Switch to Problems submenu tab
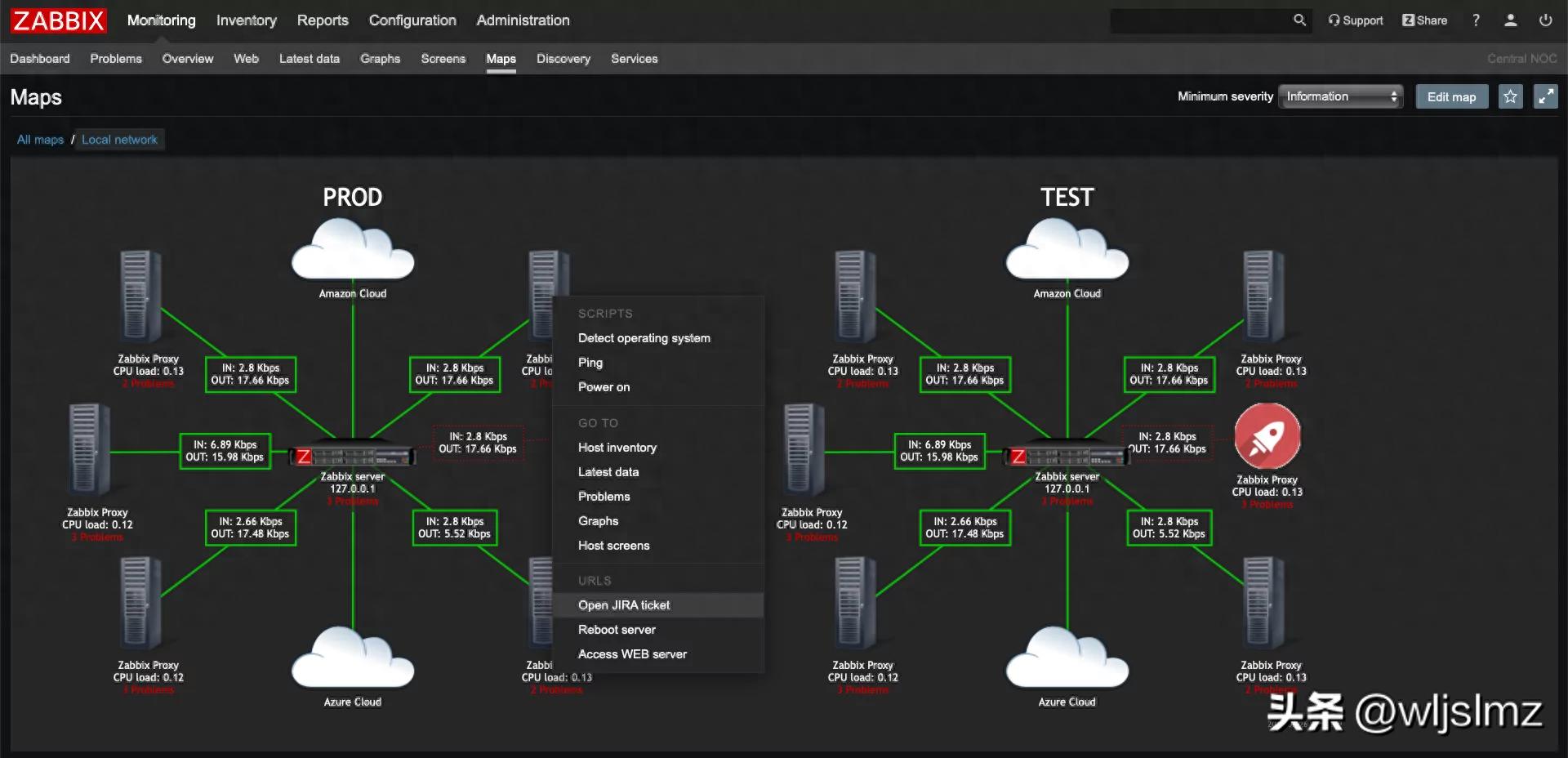The width and height of the screenshot is (1568, 758). click(116, 59)
